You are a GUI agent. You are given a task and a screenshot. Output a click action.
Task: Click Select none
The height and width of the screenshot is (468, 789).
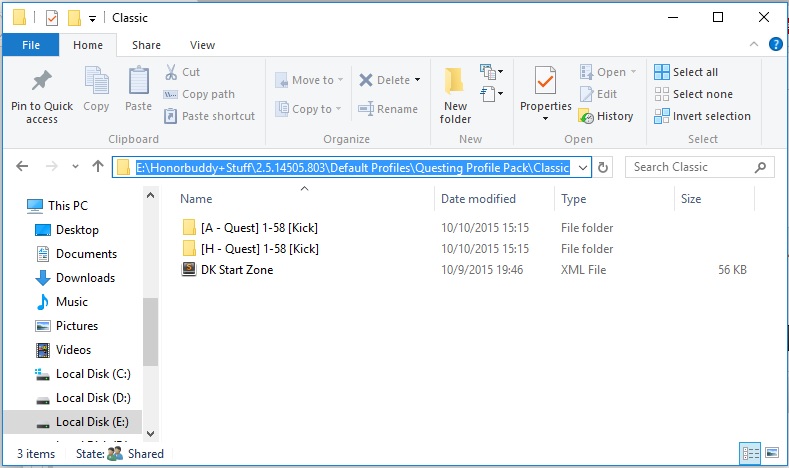click(693, 94)
